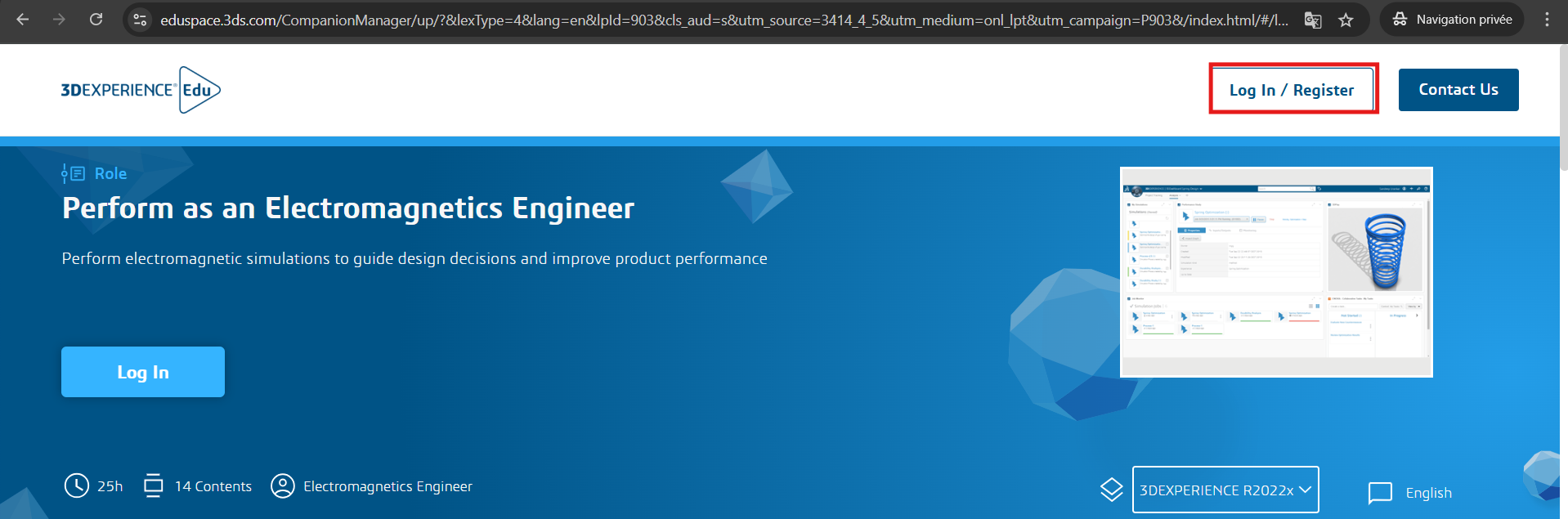The width and height of the screenshot is (1568, 519).
Task: Select the electromagnetic simulations description text
Action: coord(414,258)
